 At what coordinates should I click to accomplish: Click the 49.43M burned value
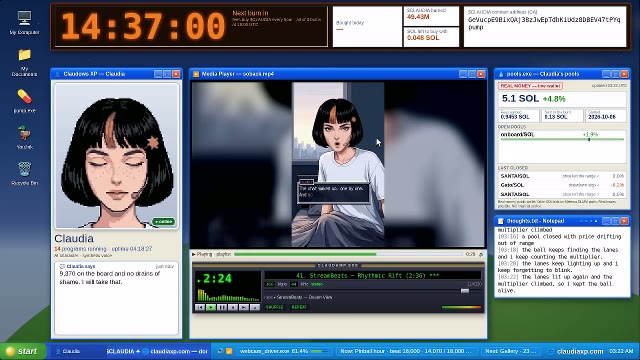point(418,17)
